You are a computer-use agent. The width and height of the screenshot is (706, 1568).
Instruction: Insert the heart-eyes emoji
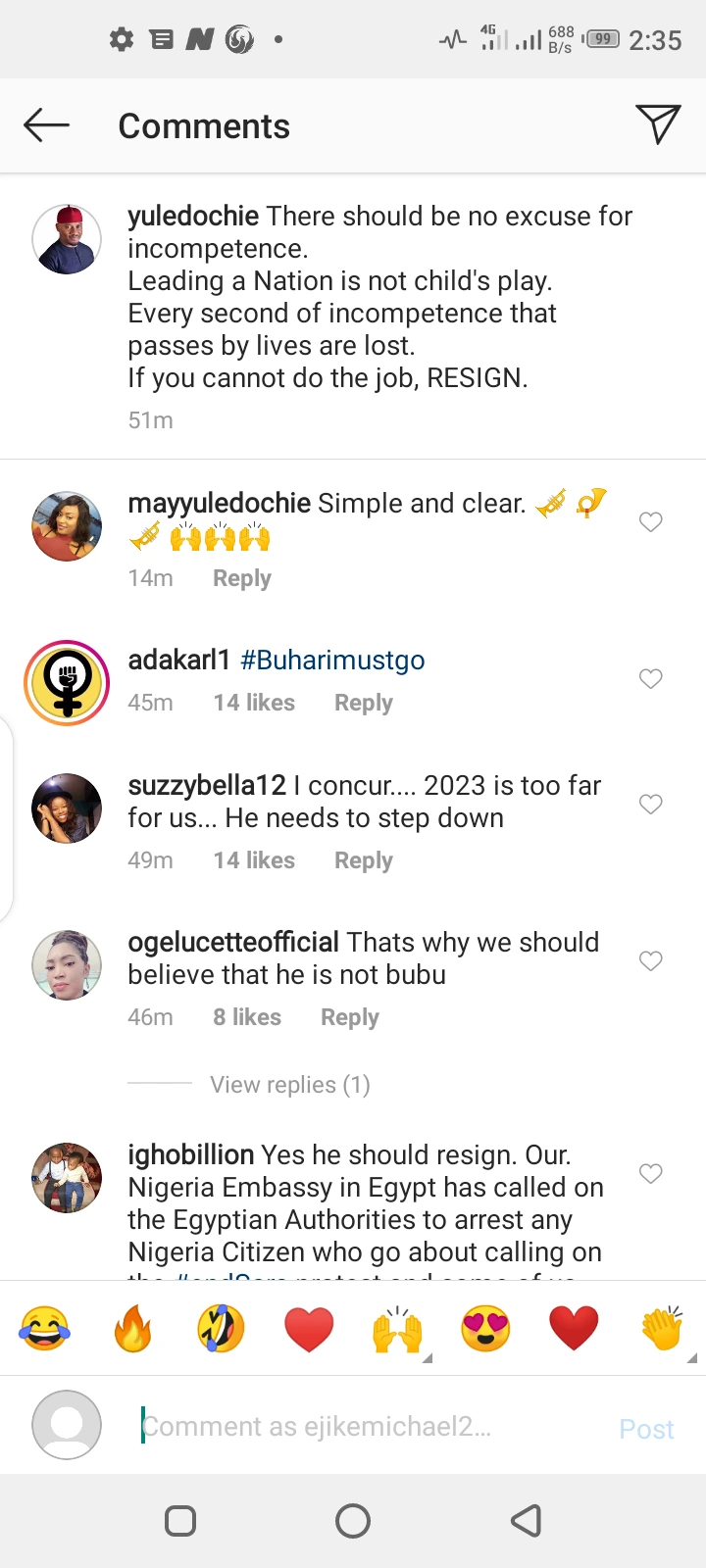pos(485,1329)
